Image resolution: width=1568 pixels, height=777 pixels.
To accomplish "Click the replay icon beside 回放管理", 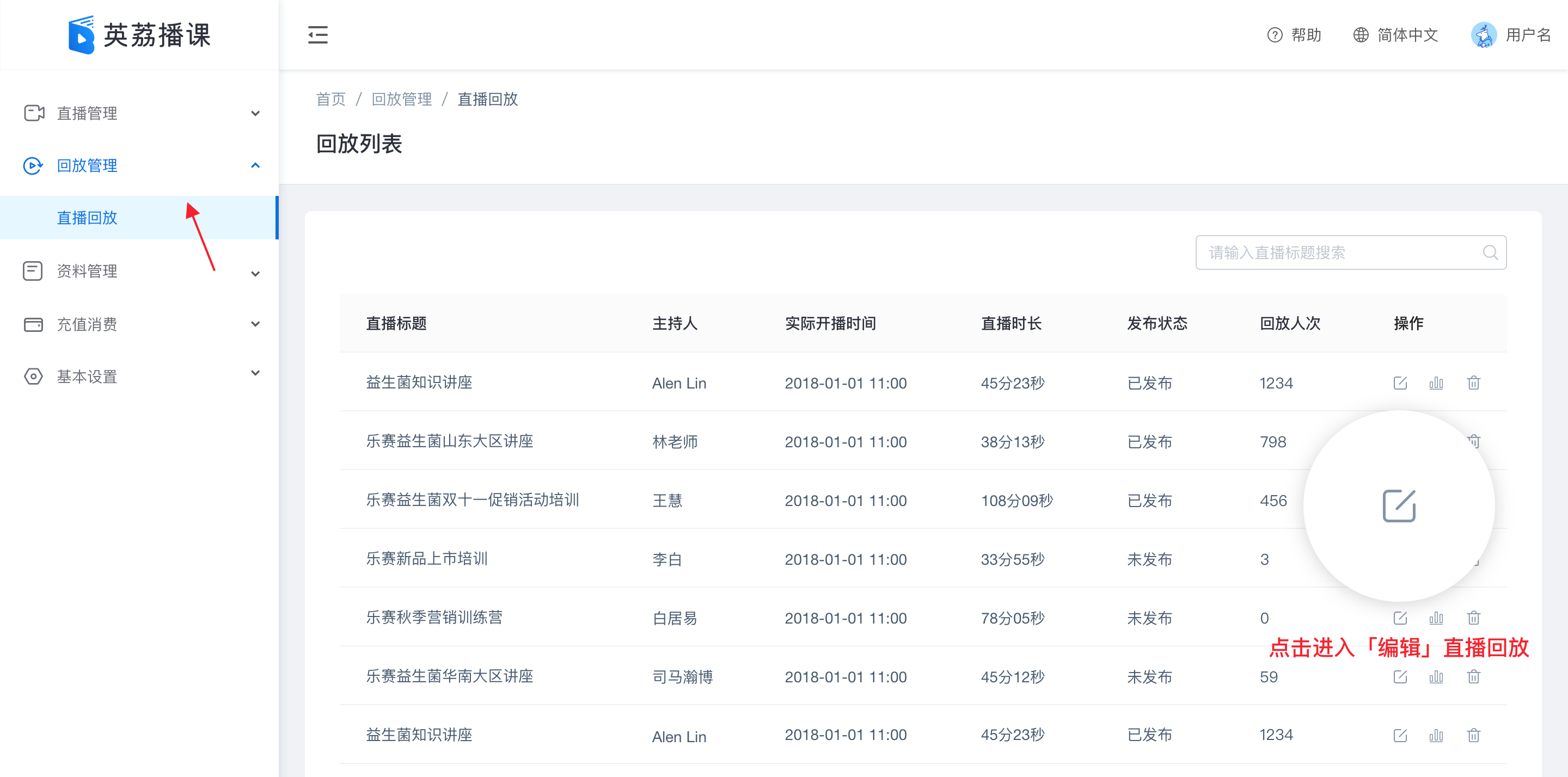I will [33, 165].
